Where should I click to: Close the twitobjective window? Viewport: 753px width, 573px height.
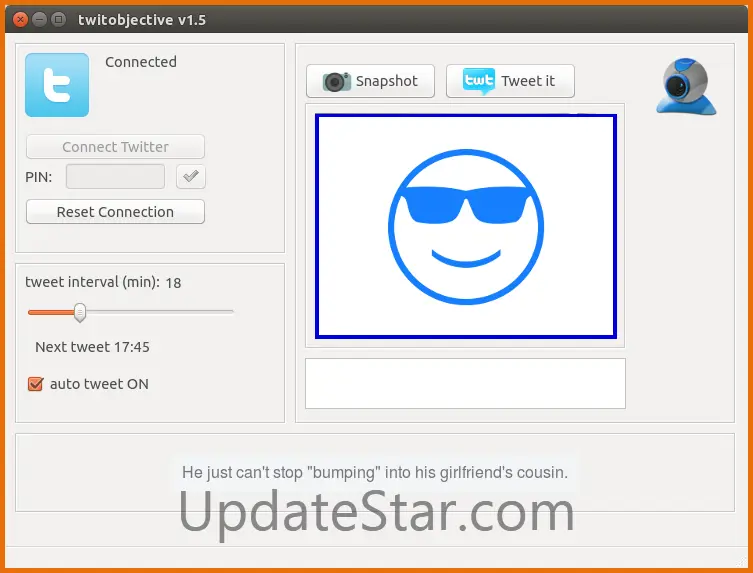coord(20,20)
